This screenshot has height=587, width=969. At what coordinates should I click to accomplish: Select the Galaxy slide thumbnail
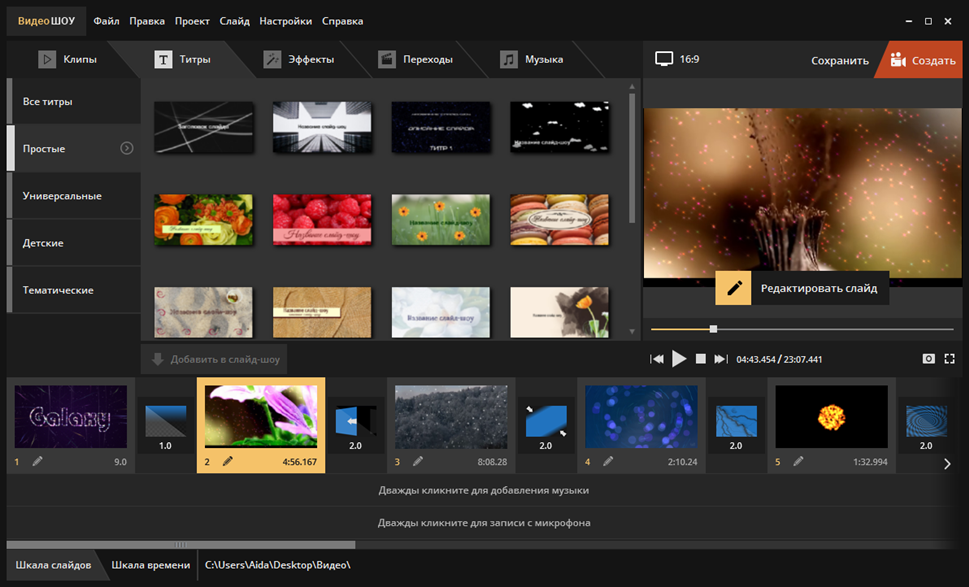tap(70, 417)
